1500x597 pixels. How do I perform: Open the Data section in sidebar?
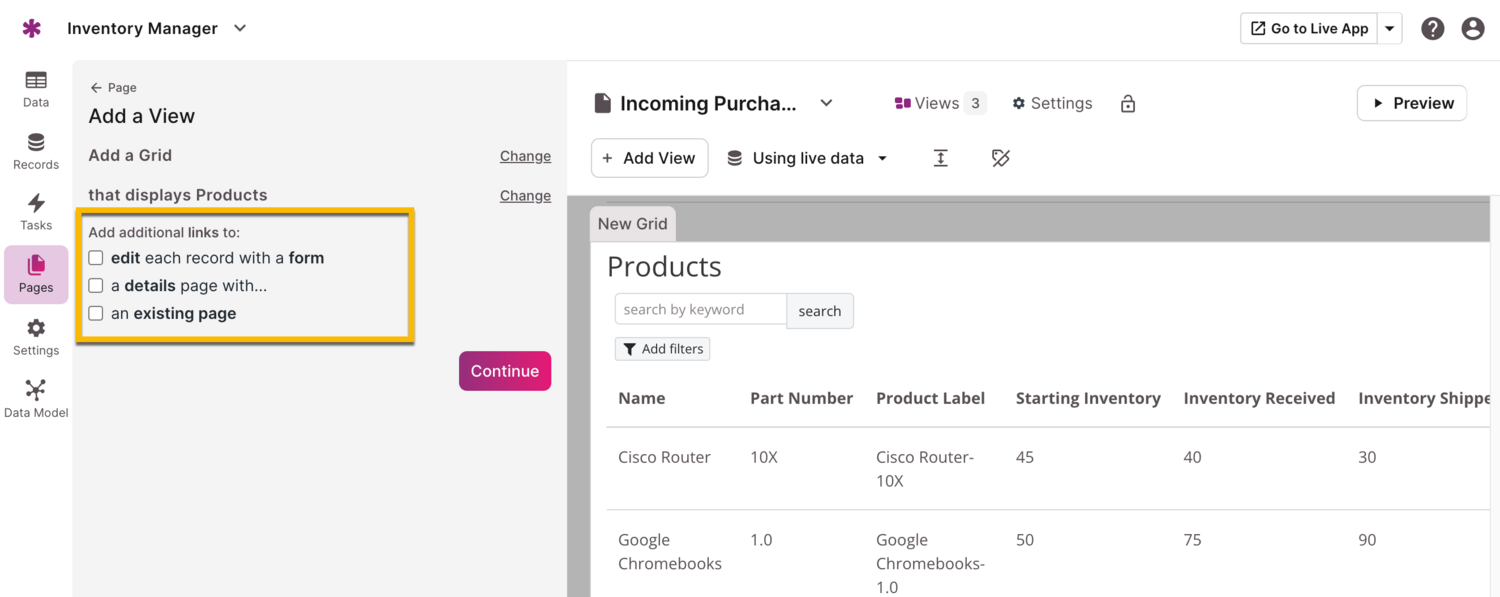[36, 89]
